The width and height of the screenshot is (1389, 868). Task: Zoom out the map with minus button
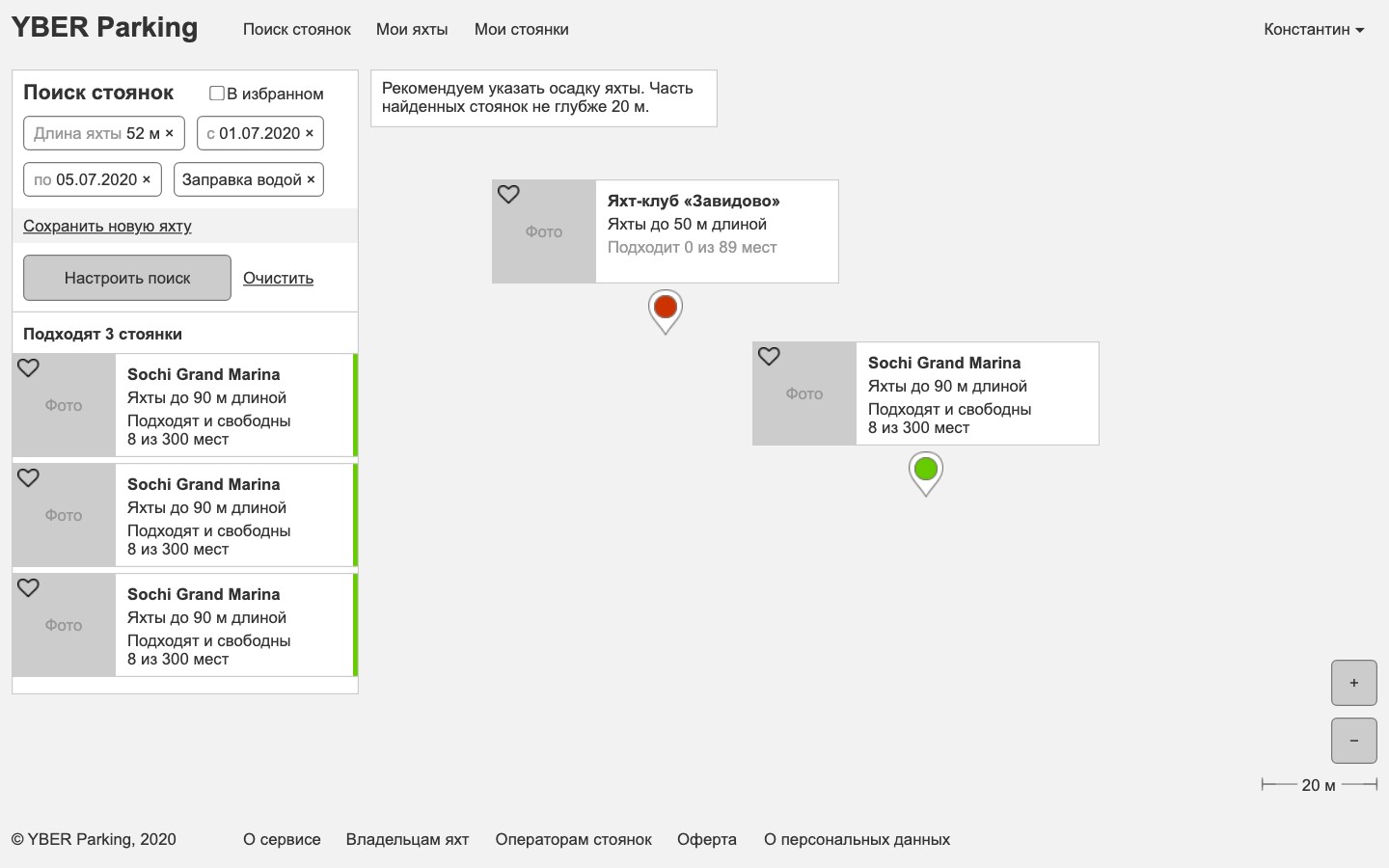point(1354,741)
